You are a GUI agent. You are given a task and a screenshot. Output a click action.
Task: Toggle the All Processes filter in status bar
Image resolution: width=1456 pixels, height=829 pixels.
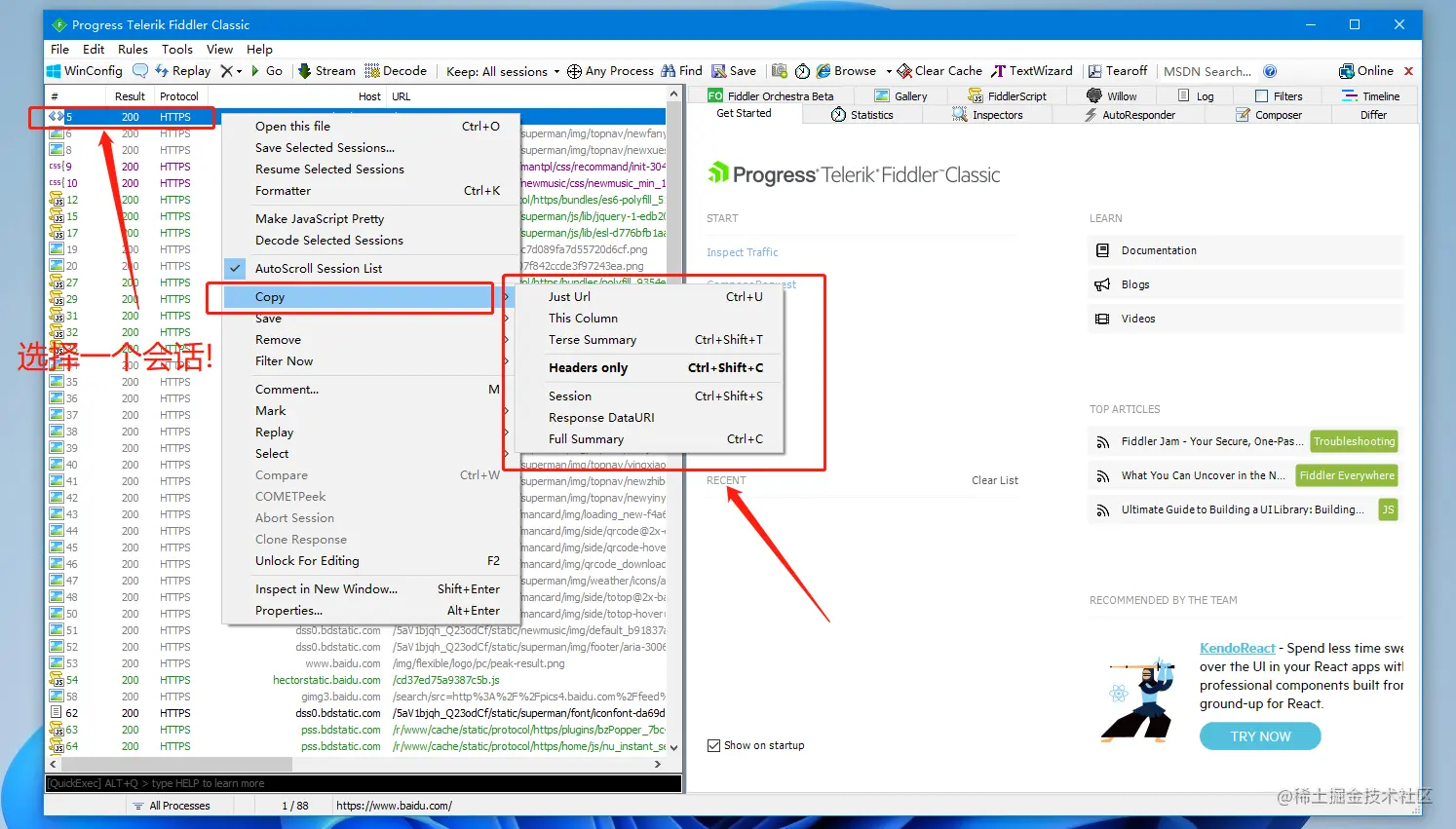coord(172,806)
